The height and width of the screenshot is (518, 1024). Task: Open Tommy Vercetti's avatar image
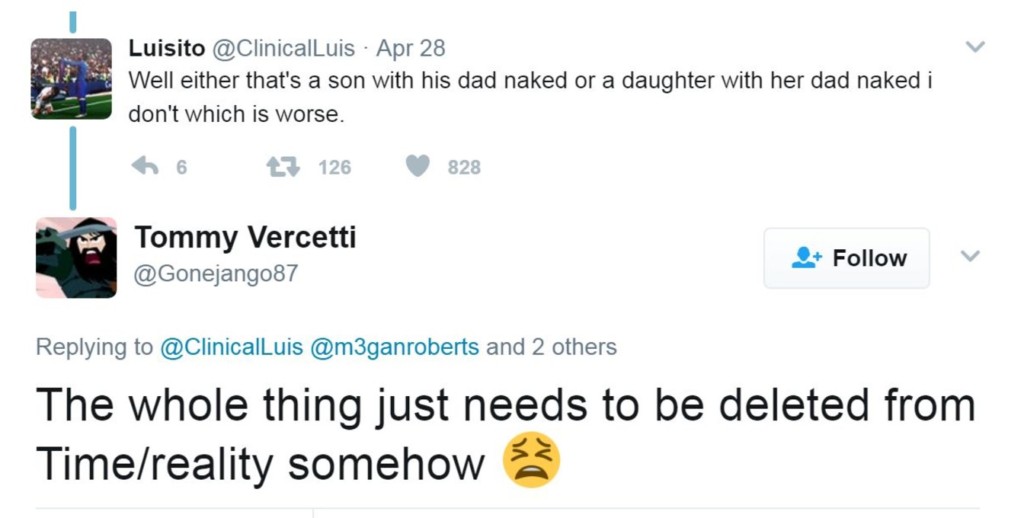76,257
